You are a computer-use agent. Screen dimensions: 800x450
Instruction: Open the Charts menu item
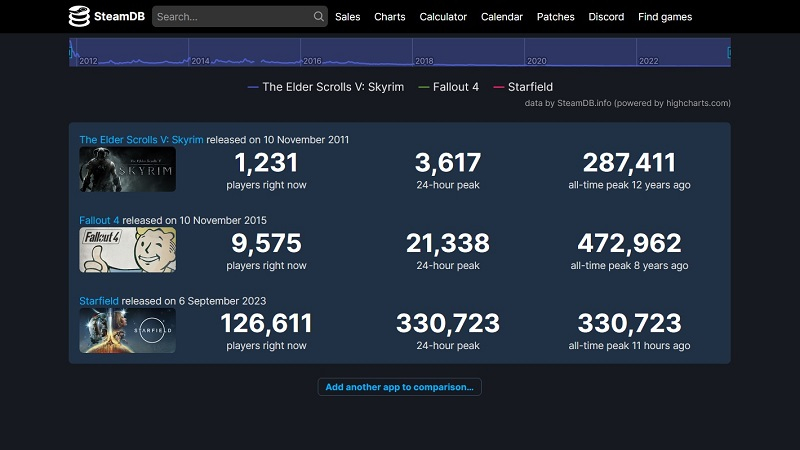click(x=390, y=17)
